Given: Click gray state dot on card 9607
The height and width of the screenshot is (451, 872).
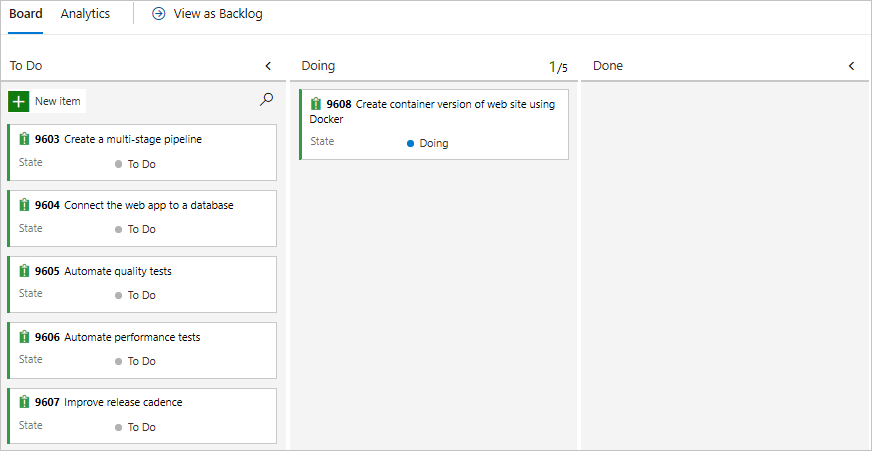Looking at the screenshot, I should [119, 427].
